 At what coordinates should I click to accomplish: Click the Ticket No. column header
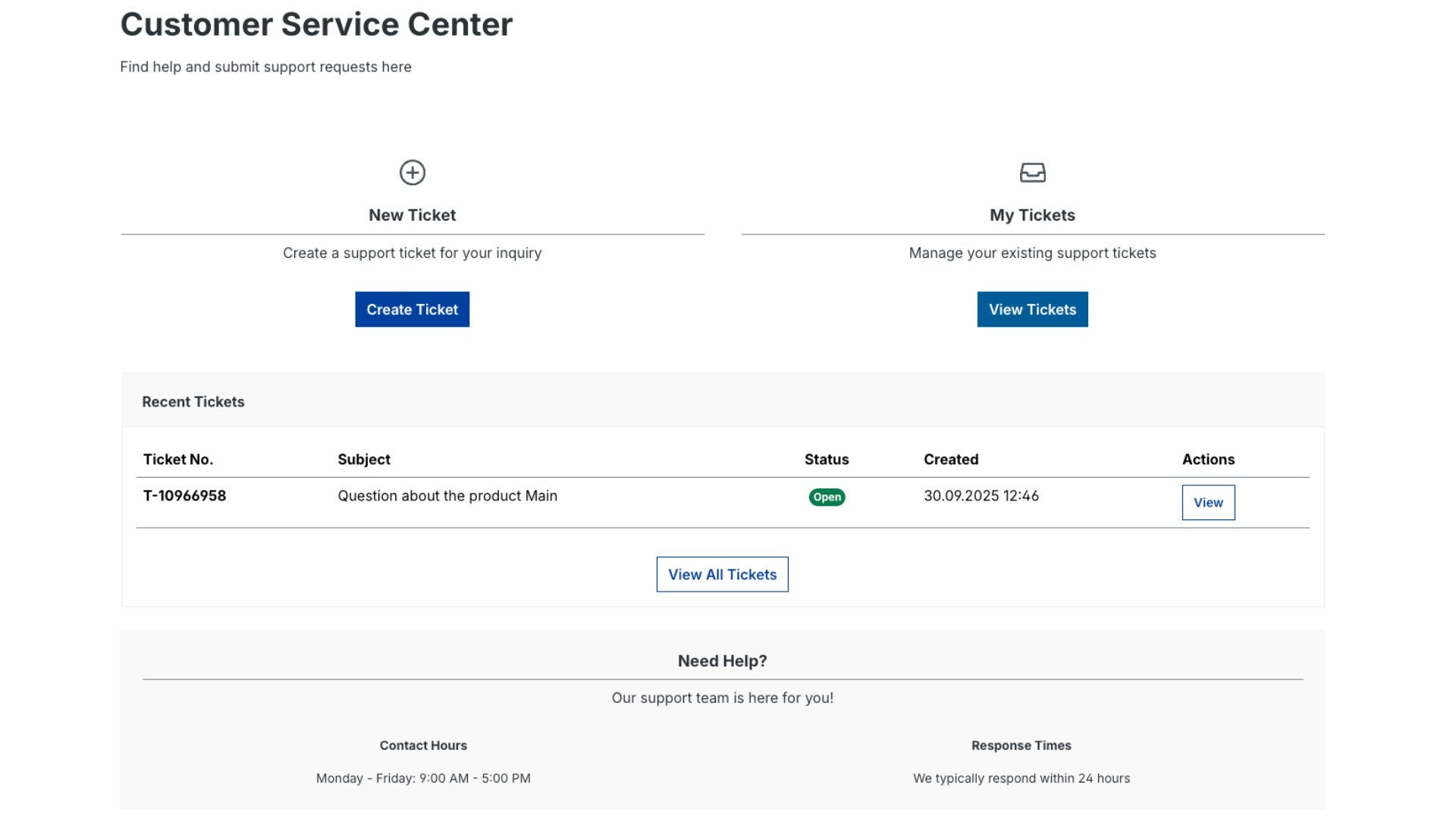177,460
